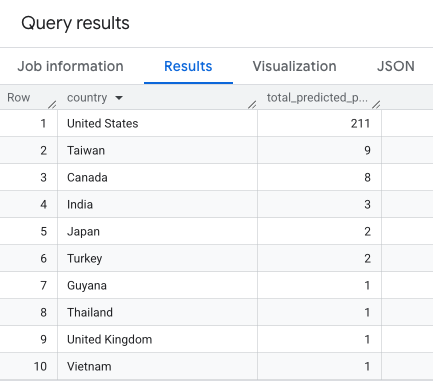Click the total_predicted_p... column header
Screen dimensions: 433x382
coord(317,98)
